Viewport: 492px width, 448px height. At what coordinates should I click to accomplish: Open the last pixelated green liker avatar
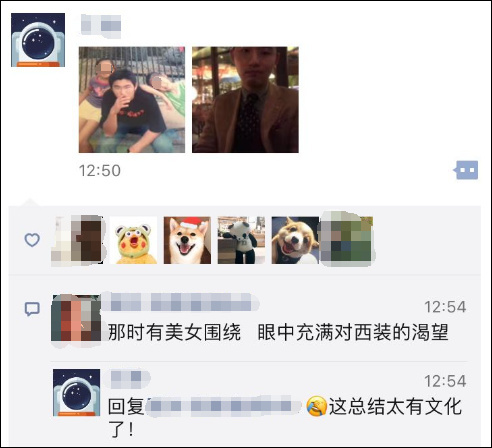tap(347, 239)
